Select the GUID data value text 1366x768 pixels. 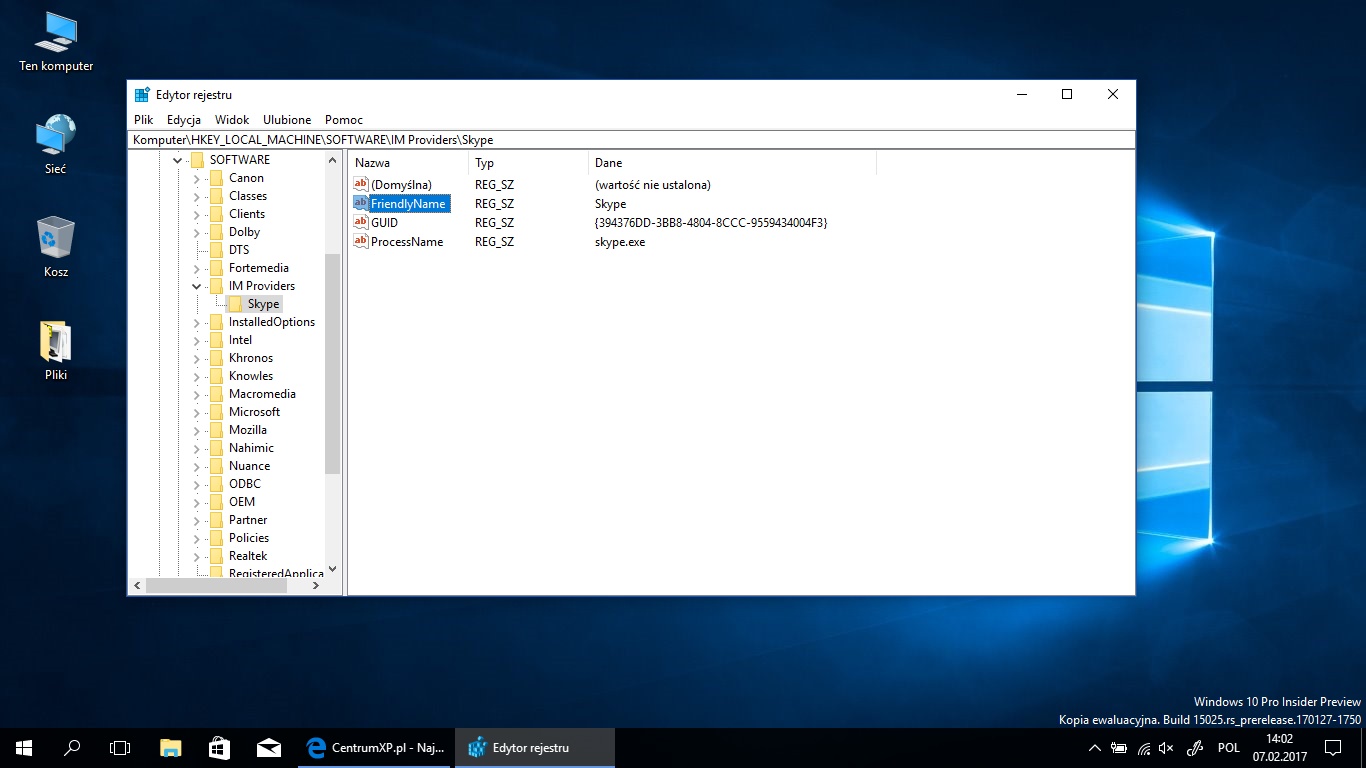tap(711, 222)
